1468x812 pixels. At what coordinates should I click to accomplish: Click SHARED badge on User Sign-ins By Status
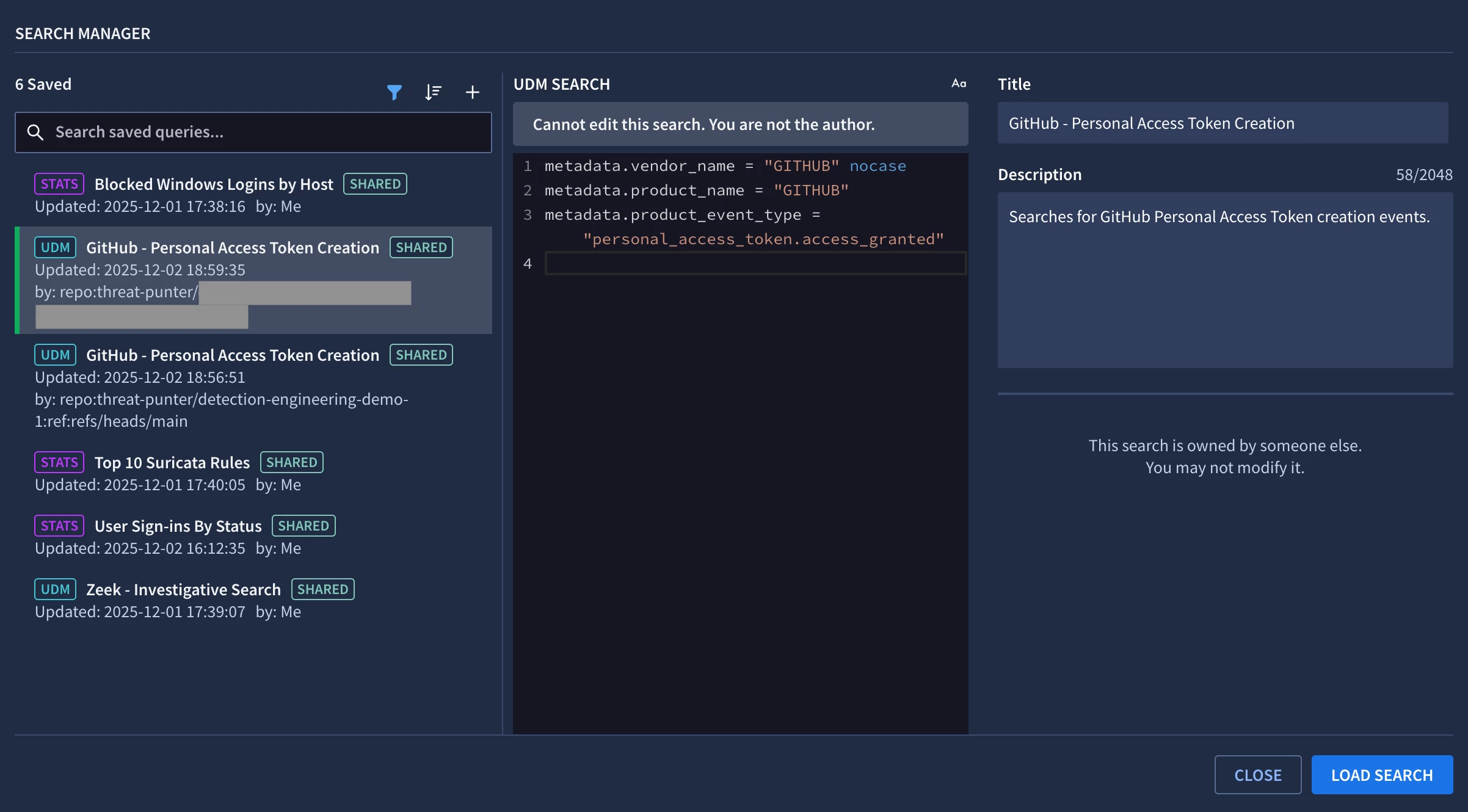point(303,526)
